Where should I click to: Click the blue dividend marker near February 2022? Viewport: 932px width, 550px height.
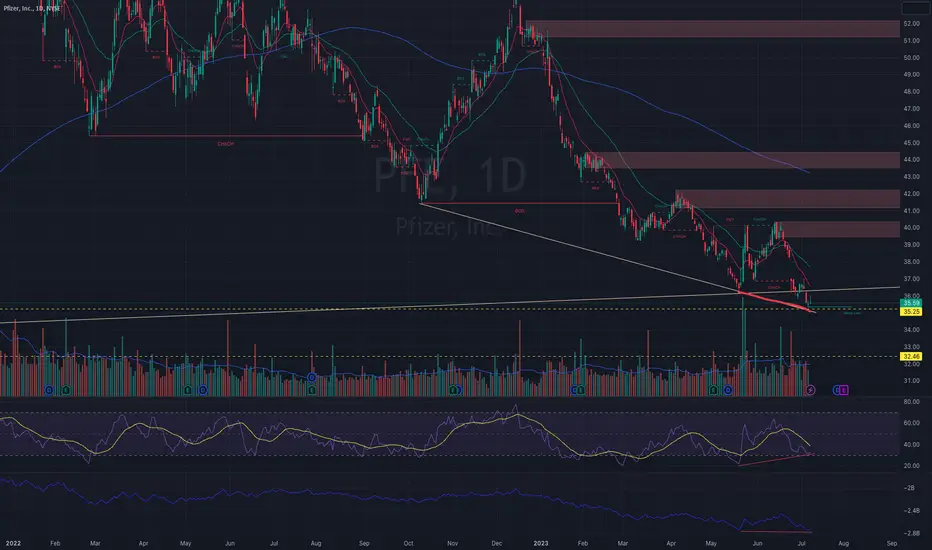[x=49, y=390]
